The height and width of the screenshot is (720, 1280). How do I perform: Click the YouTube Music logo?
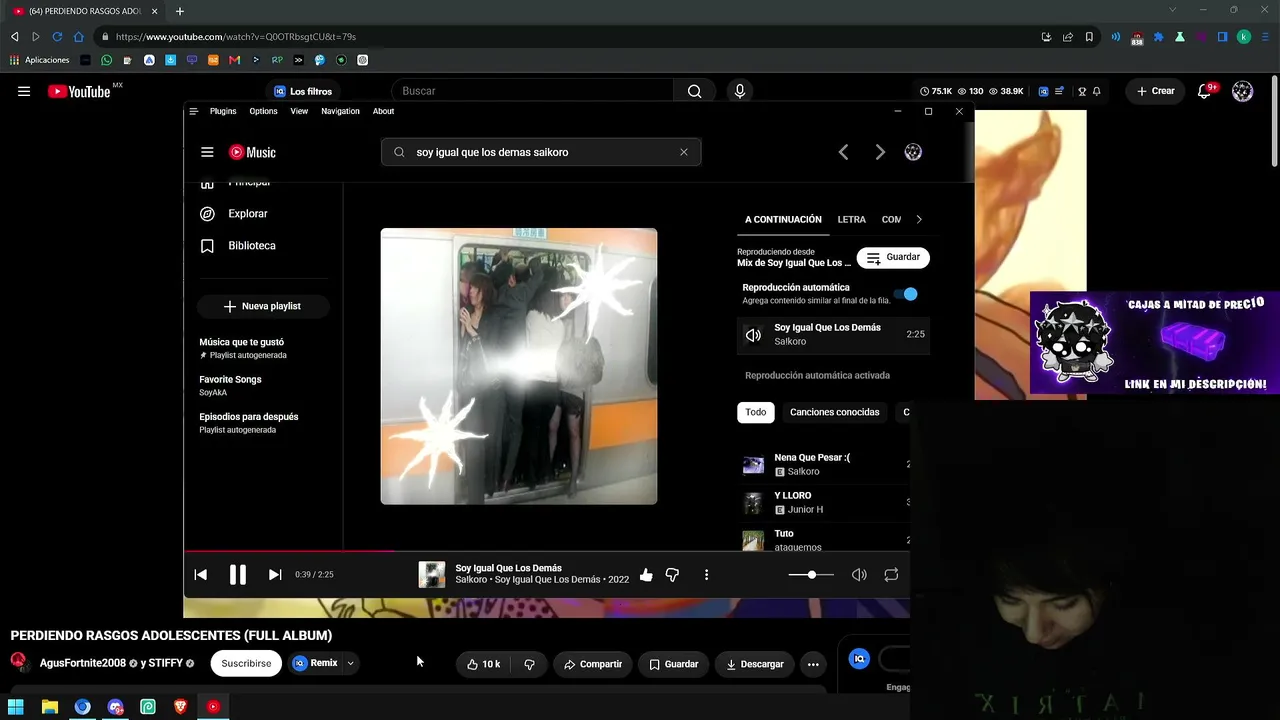(252, 152)
